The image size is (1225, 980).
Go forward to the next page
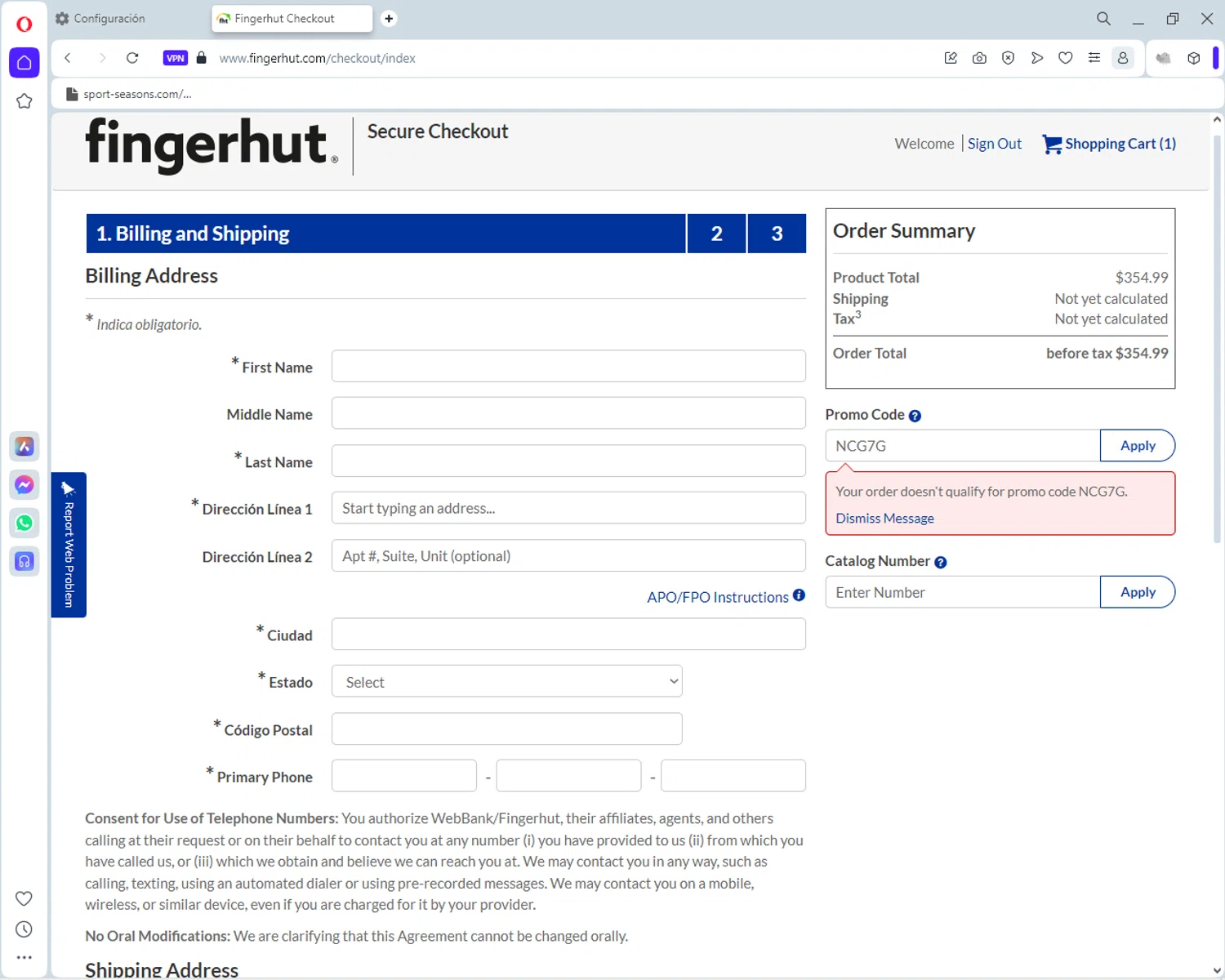point(102,58)
